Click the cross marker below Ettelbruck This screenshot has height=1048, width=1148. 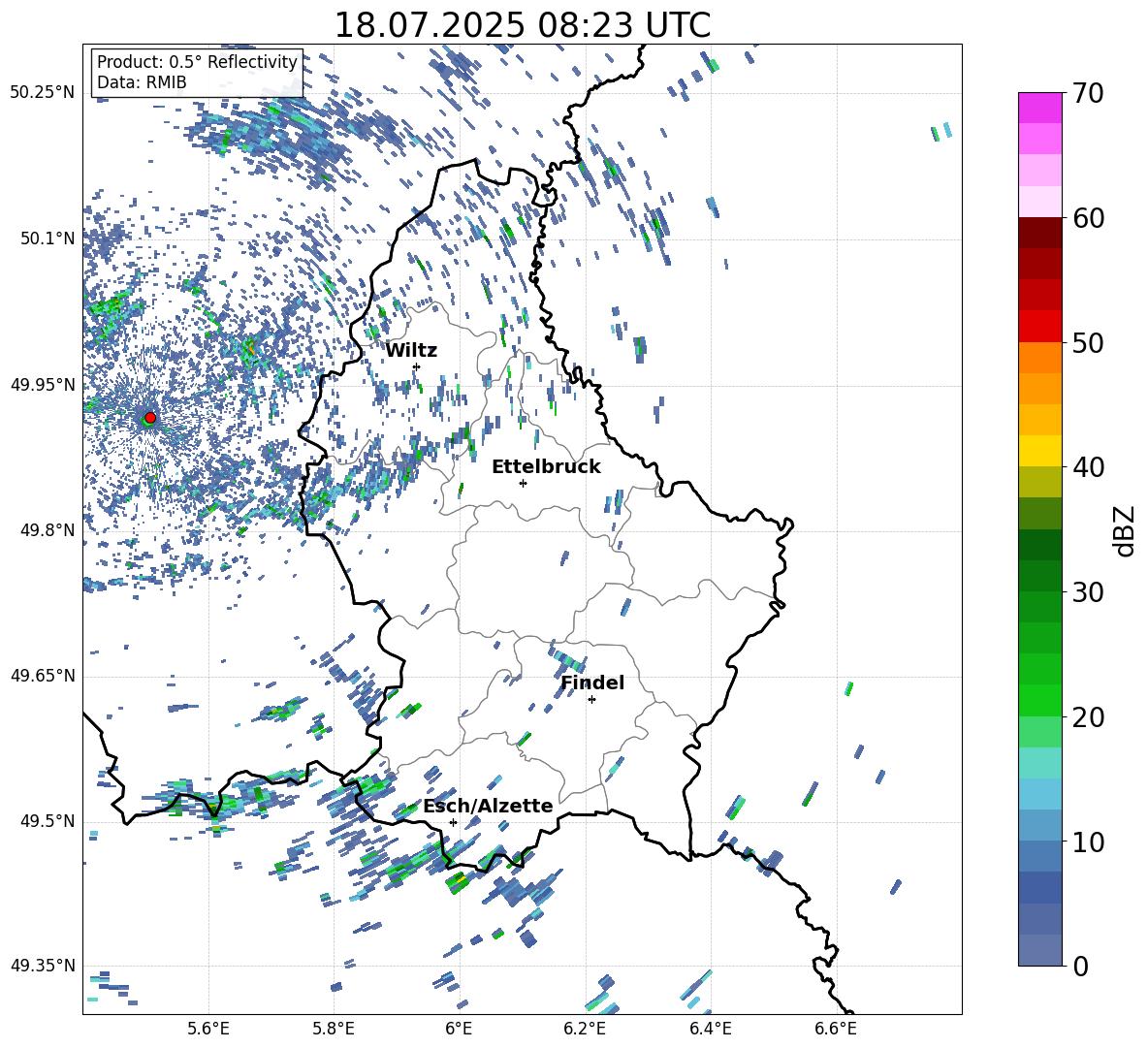point(523,483)
